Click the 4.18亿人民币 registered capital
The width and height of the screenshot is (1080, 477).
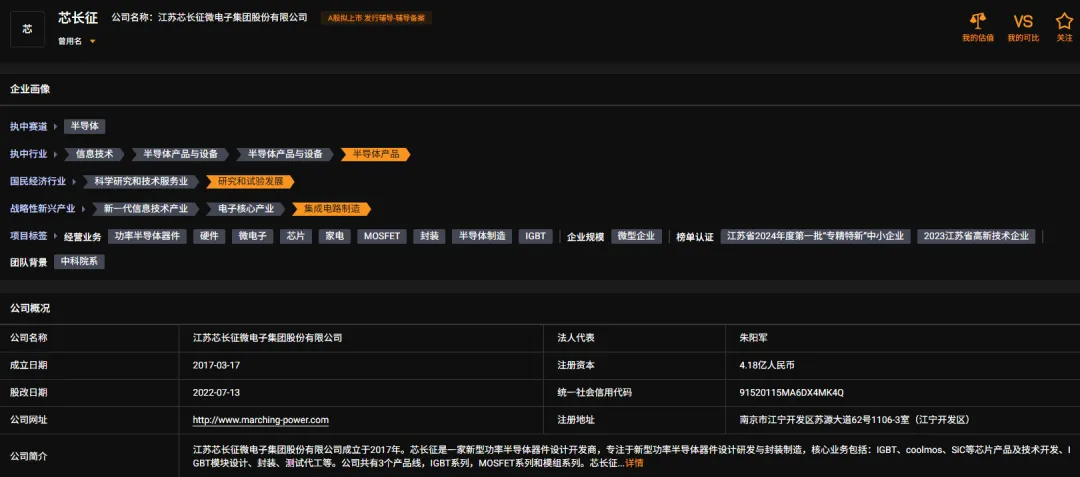767,365
